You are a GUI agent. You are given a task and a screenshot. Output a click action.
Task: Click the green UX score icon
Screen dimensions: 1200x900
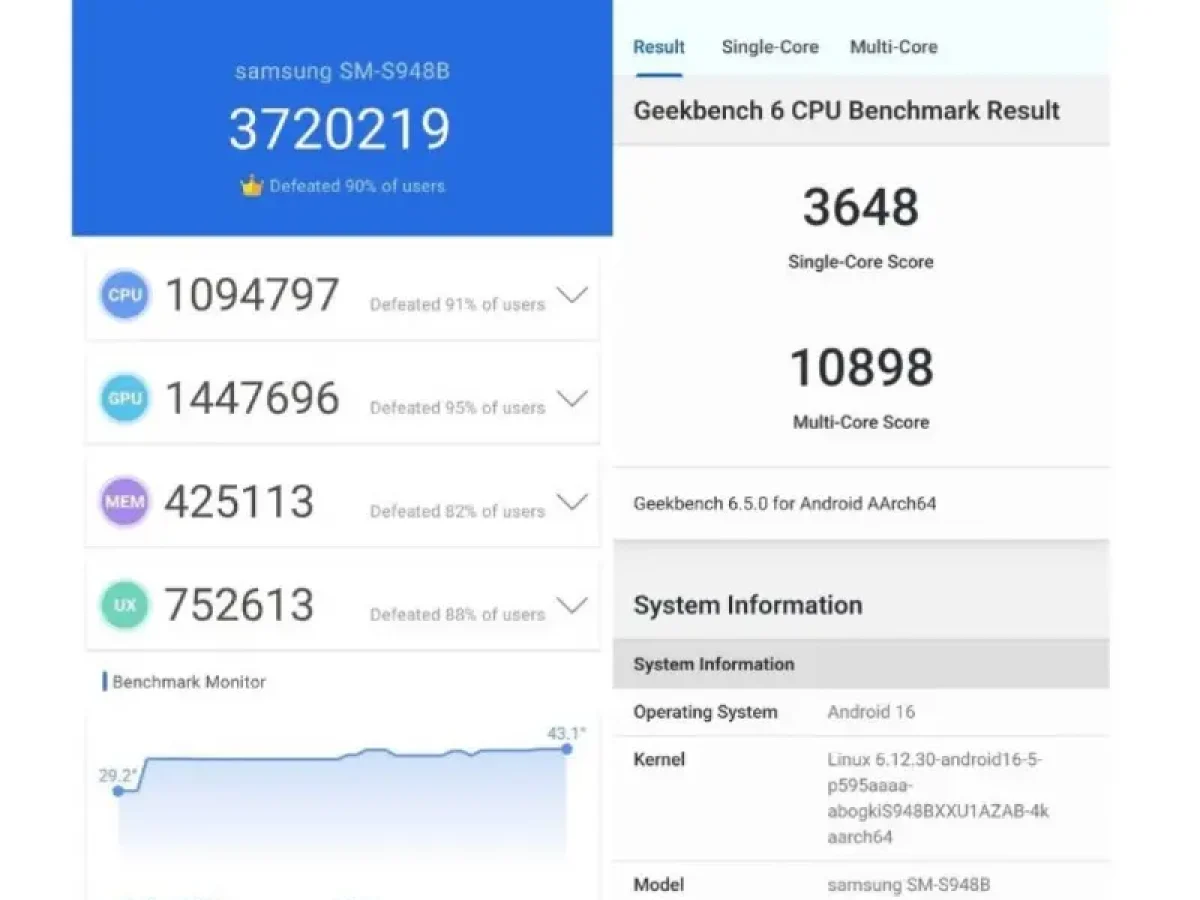125,605
